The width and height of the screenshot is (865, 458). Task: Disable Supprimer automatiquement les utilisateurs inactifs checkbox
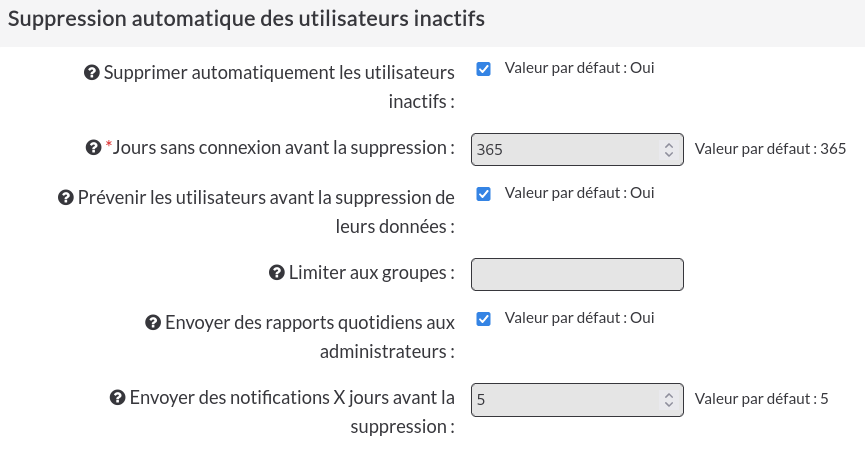click(x=484, y=69)
